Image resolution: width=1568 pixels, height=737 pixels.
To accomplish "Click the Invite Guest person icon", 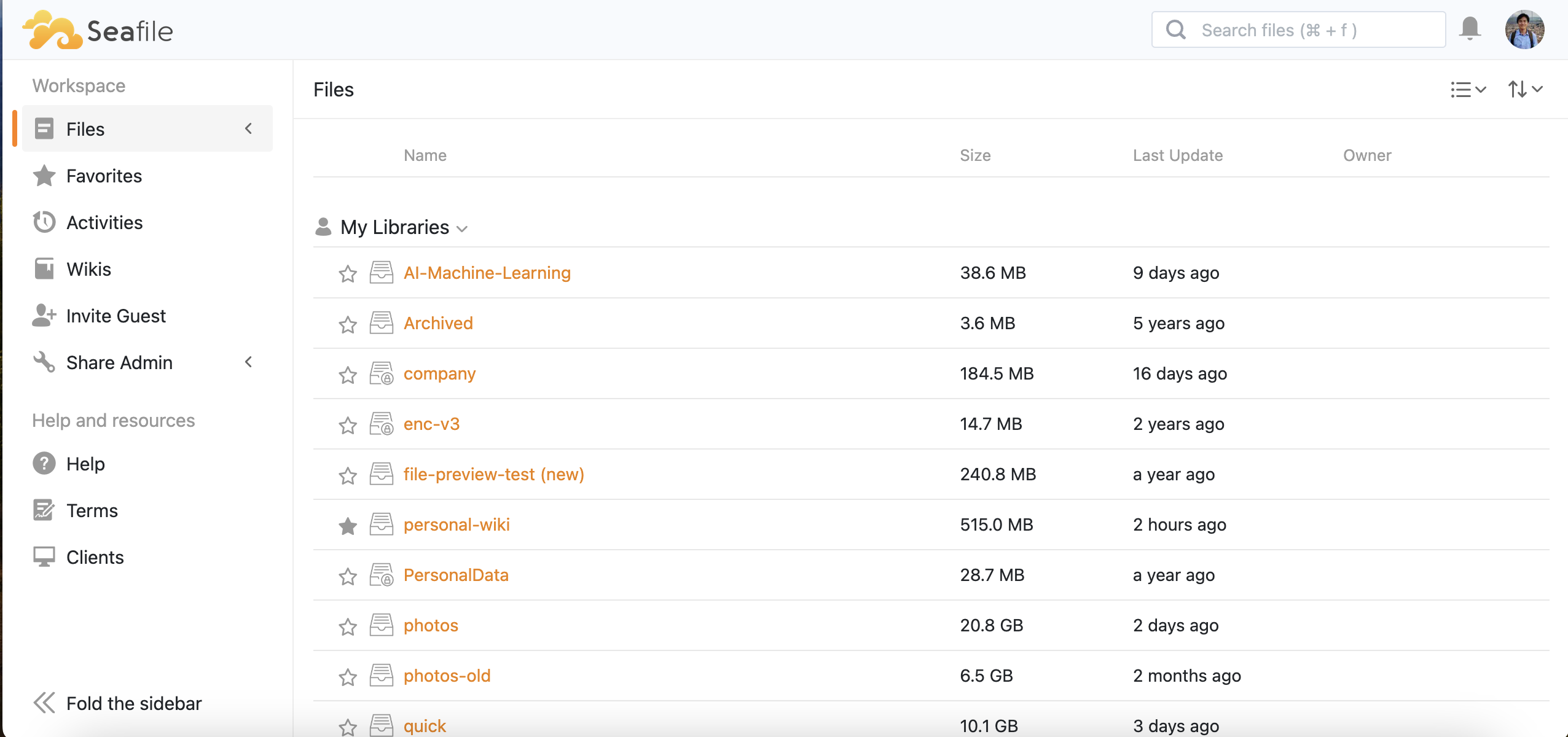I will click(x=44, y=316).
